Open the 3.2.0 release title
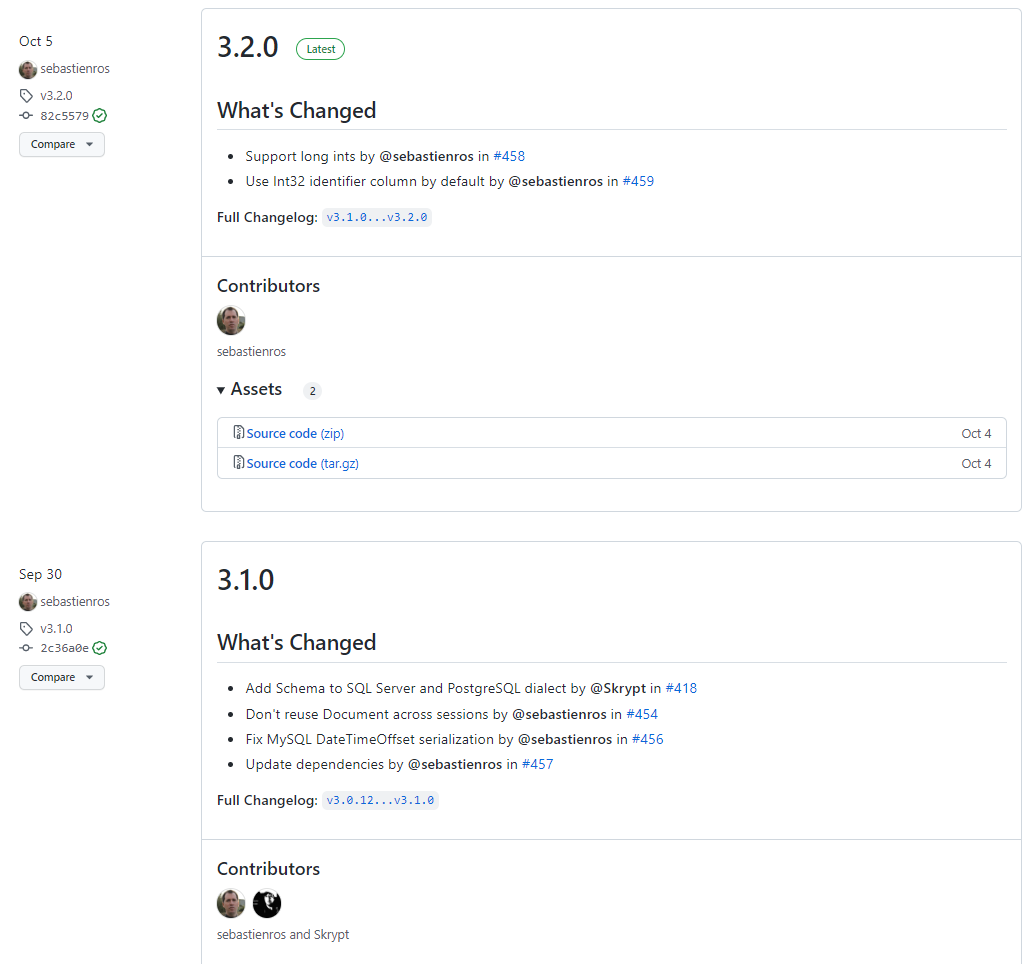This screenshot has height=964, width=1033. (x=248, y=47)
